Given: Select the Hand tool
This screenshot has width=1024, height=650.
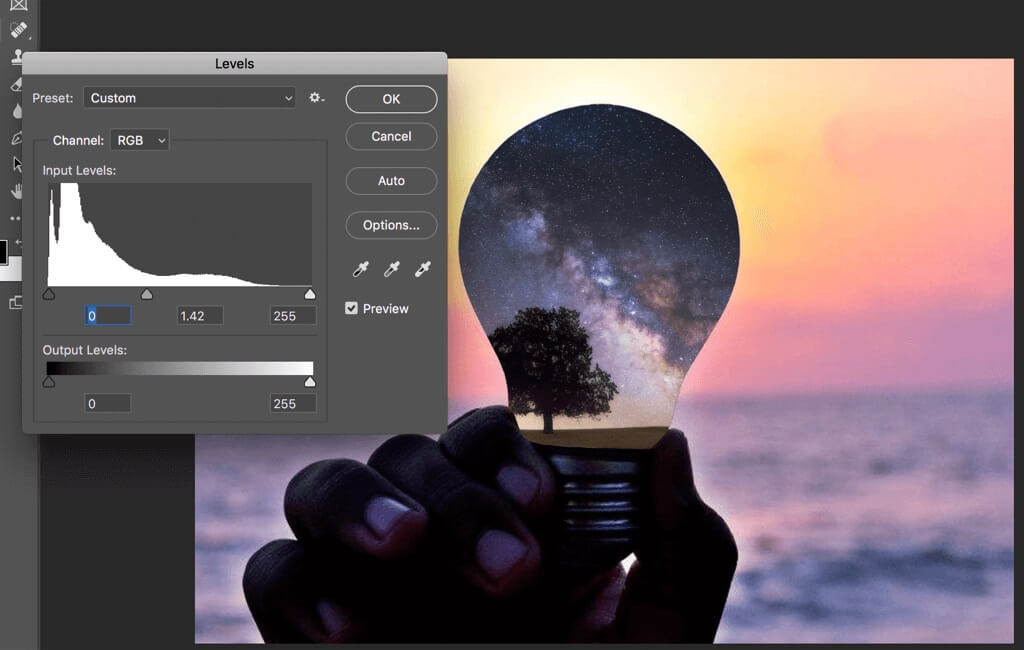Looking at the screenshot, I should click(x=15, y=191).
